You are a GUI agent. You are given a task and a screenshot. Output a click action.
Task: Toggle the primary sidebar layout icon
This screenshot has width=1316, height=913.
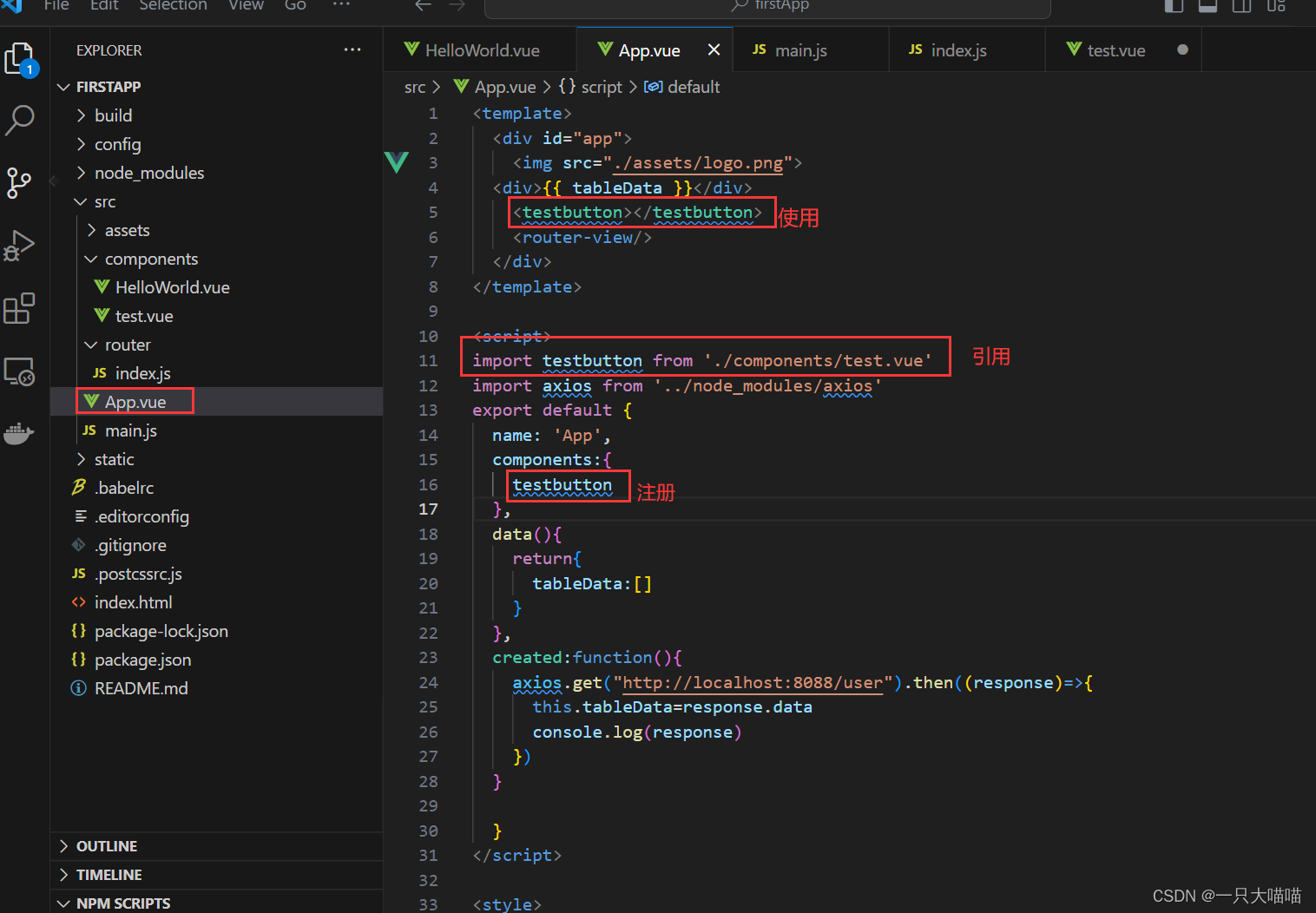pos(1174,5)
